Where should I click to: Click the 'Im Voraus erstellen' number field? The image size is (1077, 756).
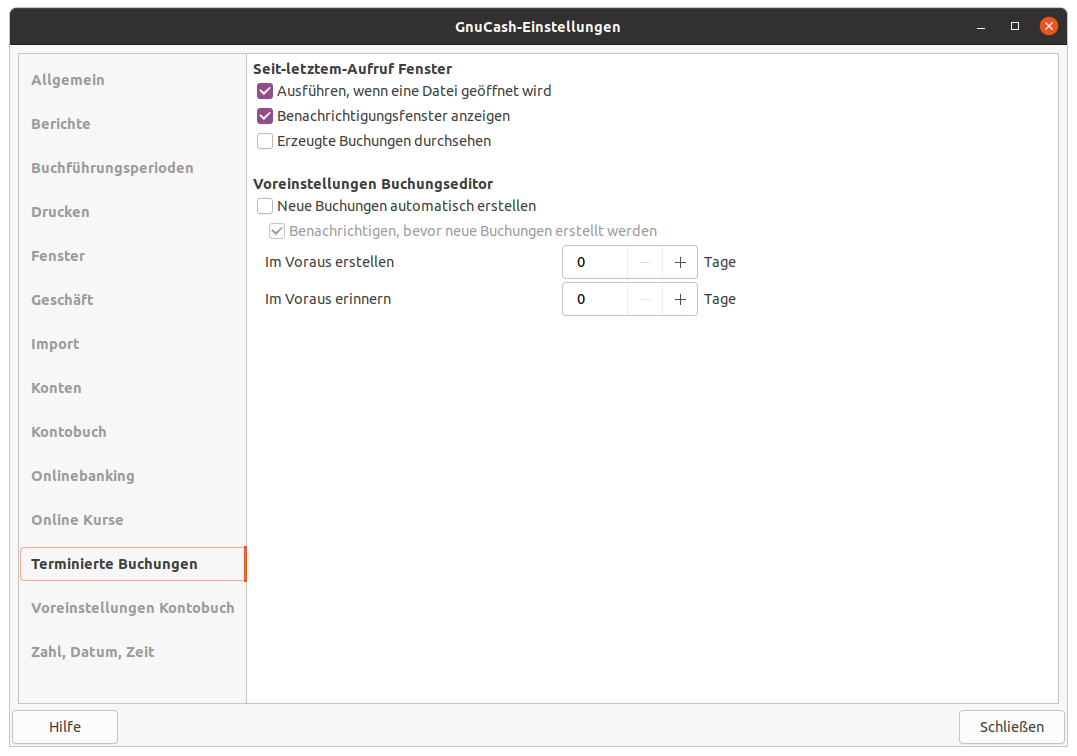coord(595,262)
